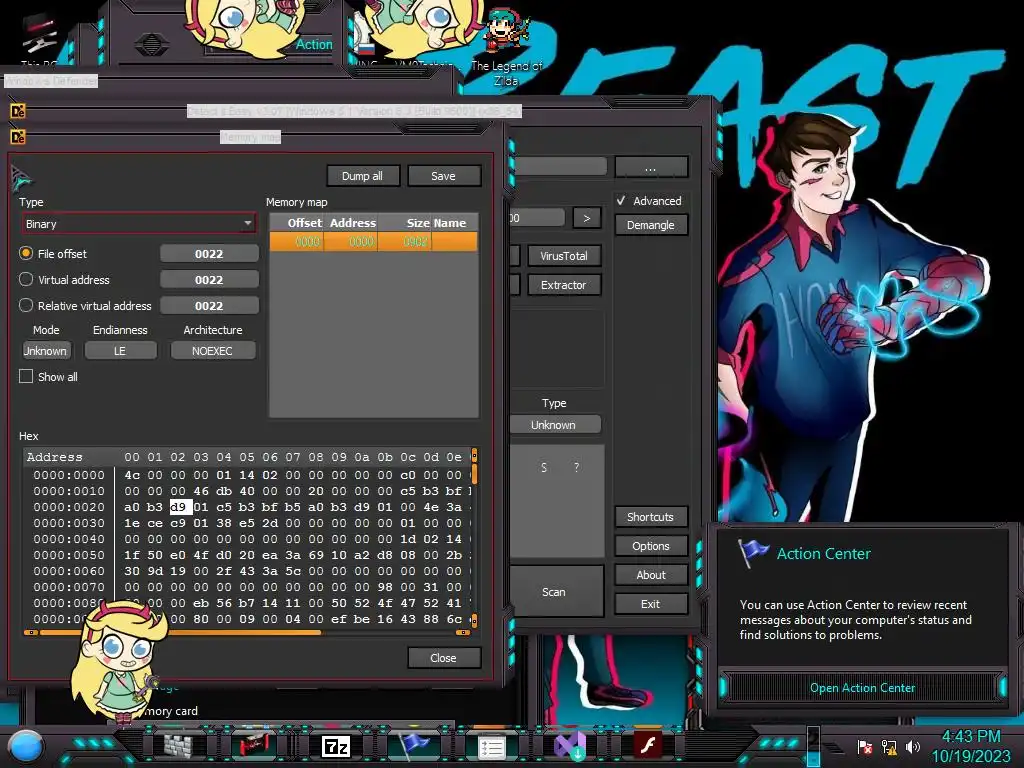Screen dimensions: 1024x768
Task: Click hex row address 0000:0030
Action: (69, 523)
